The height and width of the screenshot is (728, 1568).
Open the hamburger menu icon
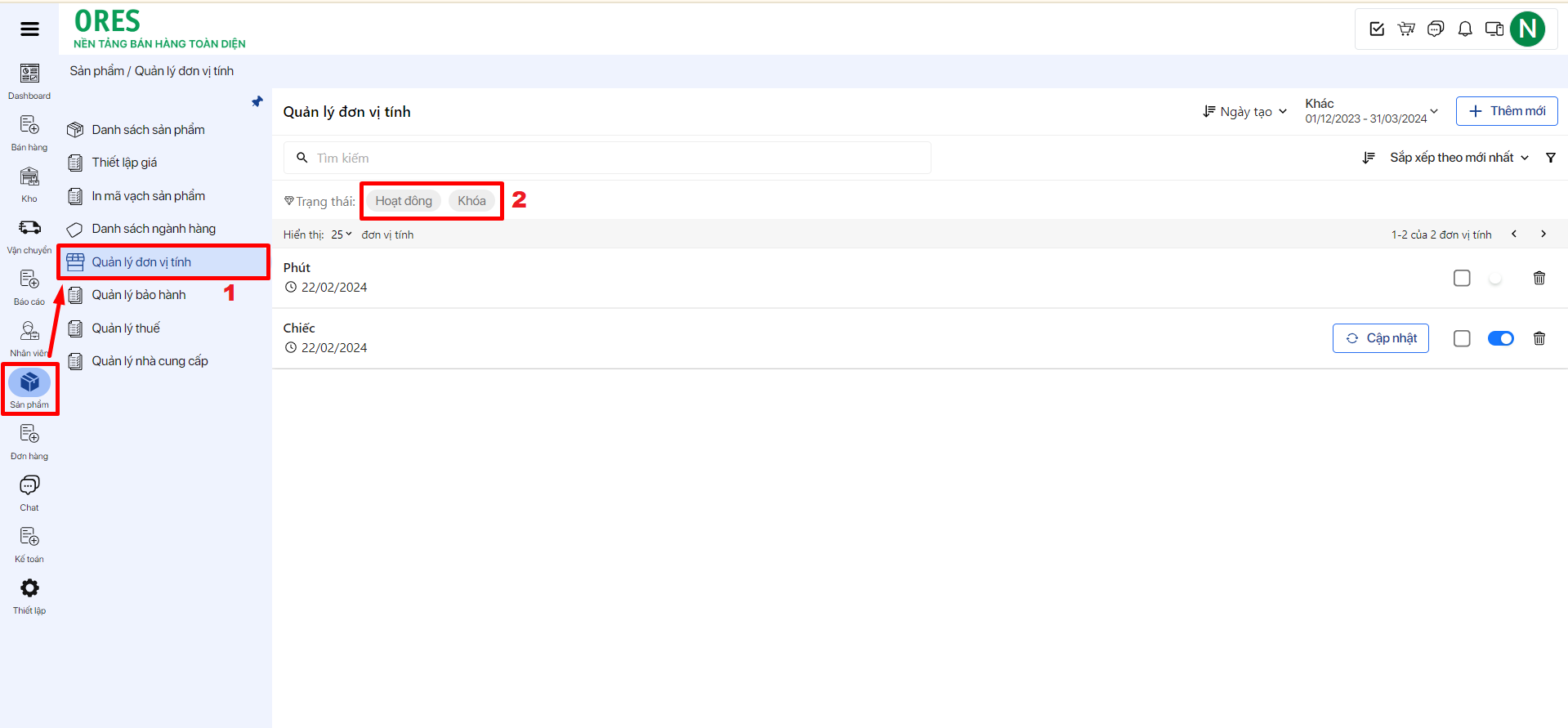[x=29, y=29]
